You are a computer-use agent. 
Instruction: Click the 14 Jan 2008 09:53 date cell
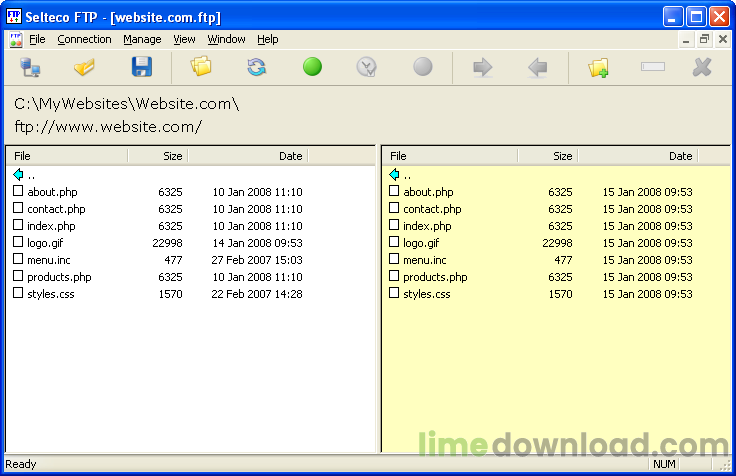click(258, 243)
